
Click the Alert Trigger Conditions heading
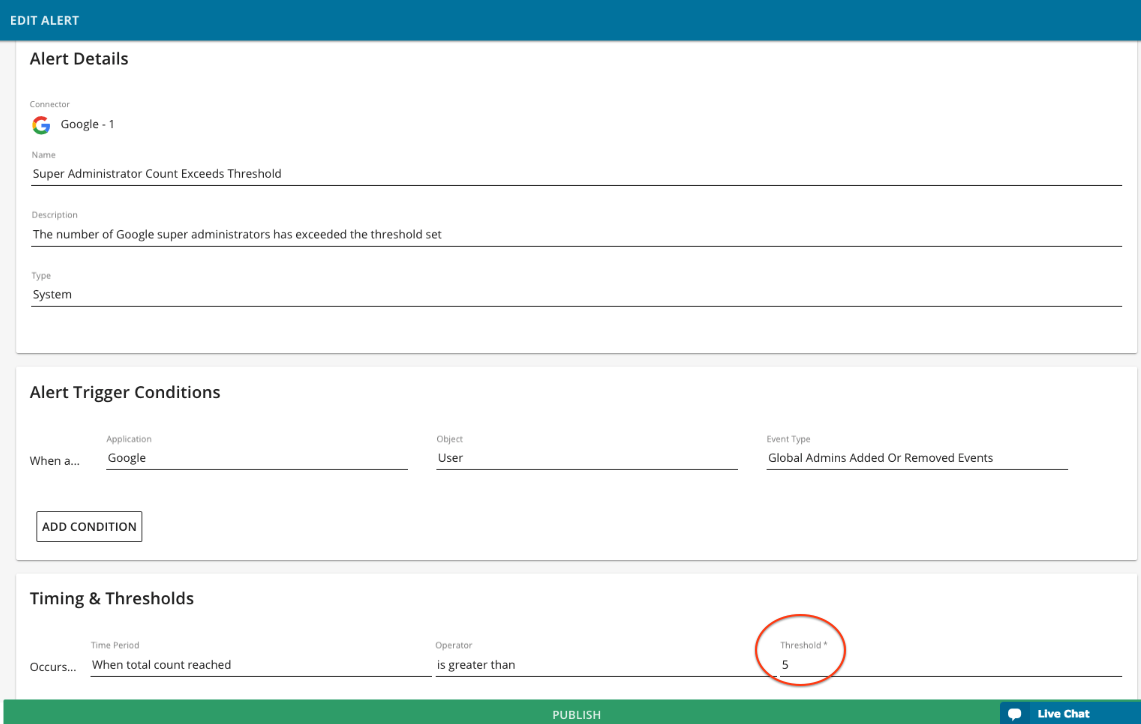(x=124, y=392)
